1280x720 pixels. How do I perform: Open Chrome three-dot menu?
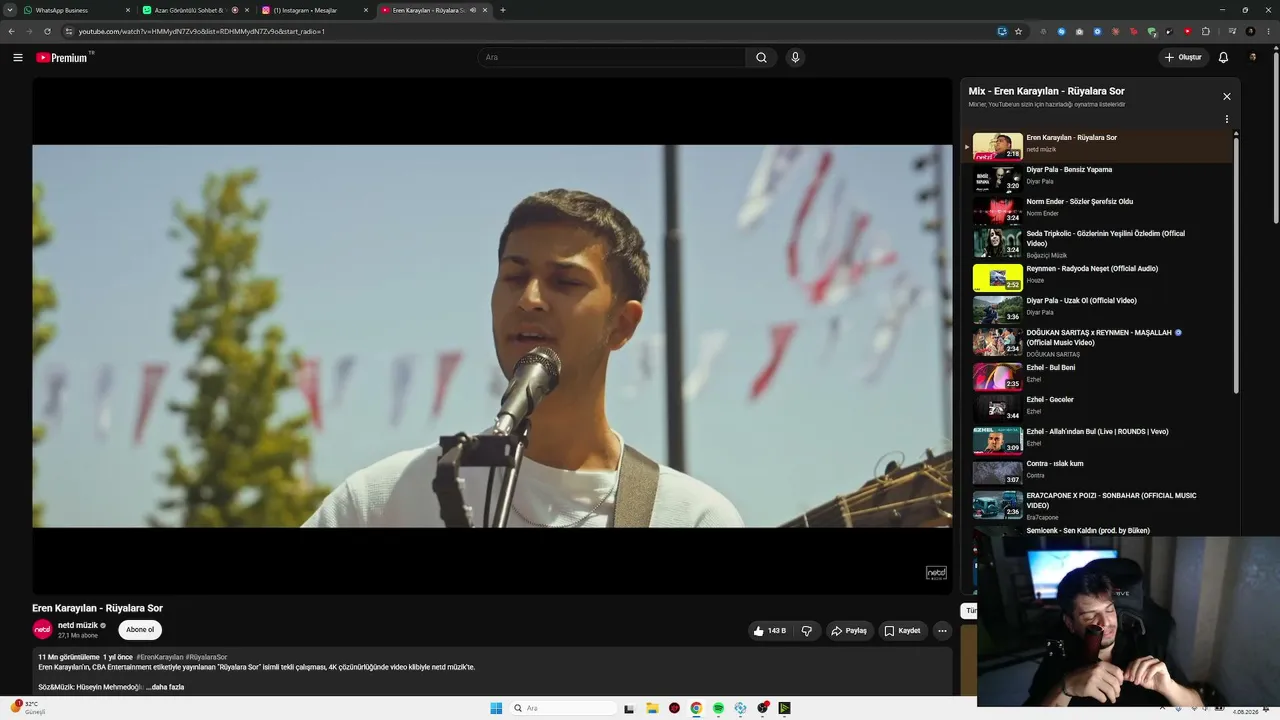click(x=1267, y=31)
